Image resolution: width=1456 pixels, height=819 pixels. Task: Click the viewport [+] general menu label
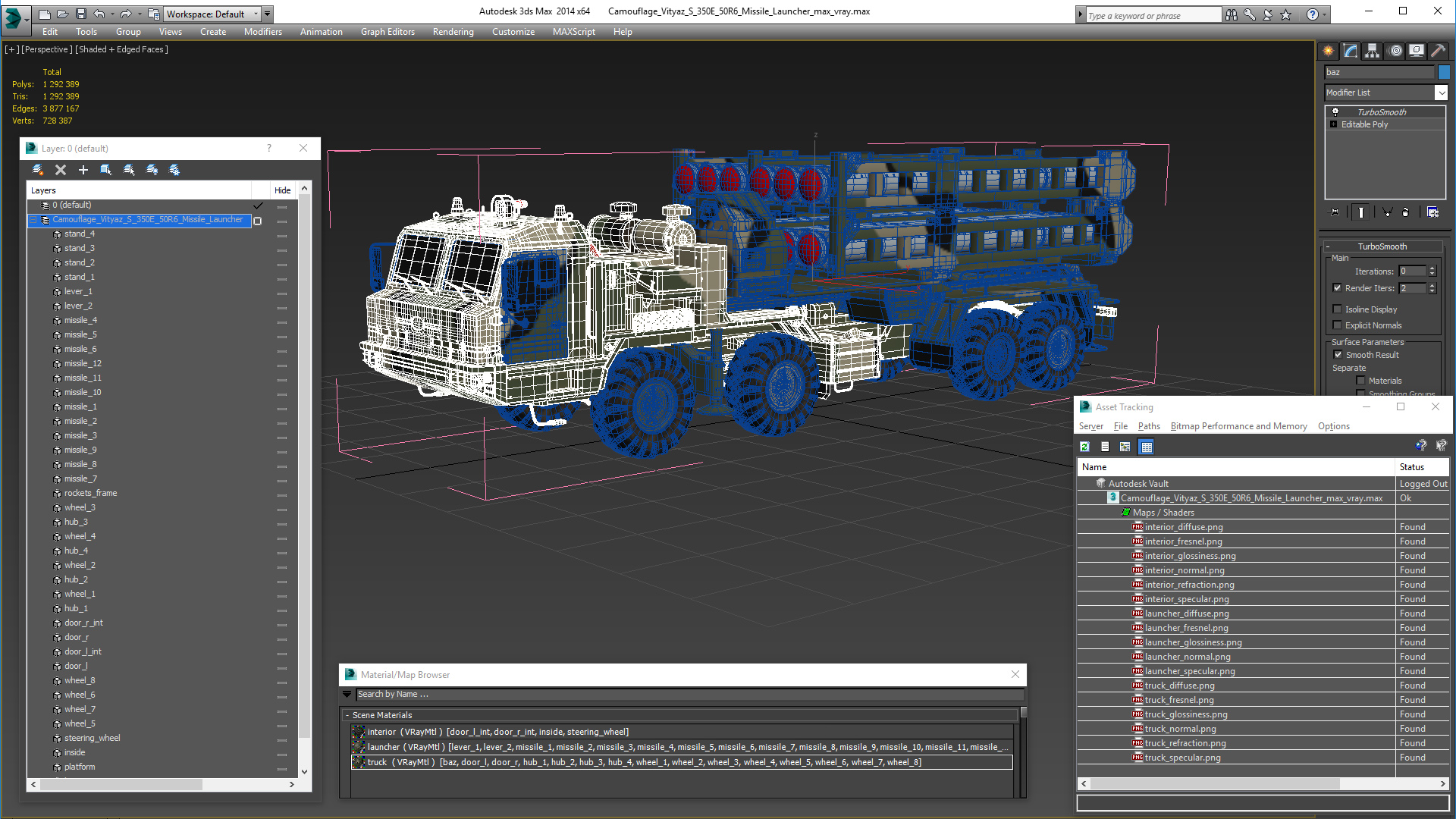pos(12,49)
